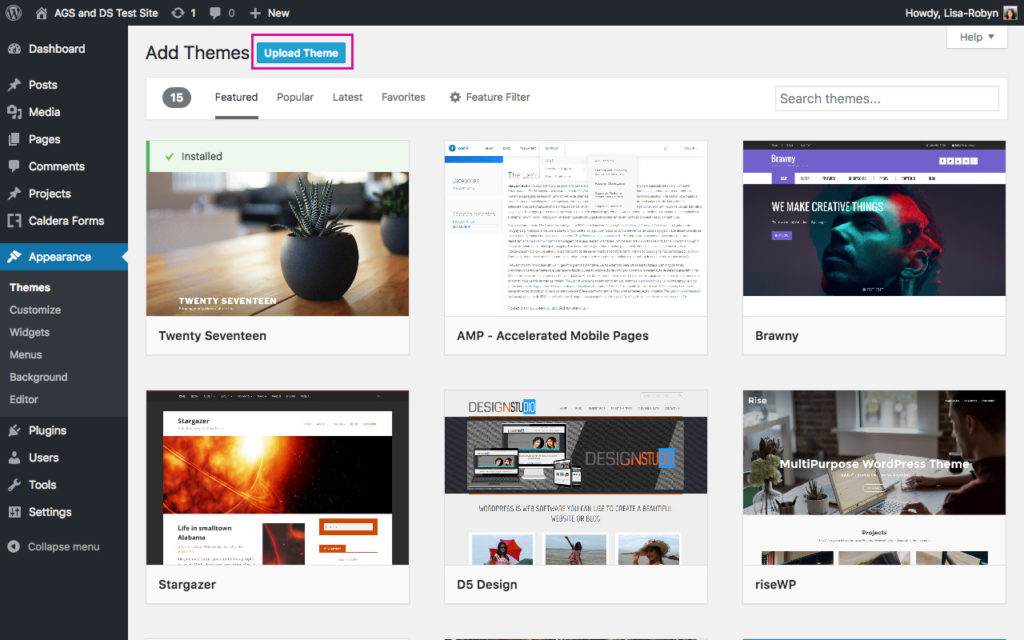
Task: Open Background under Appearance
Action: (x=39, y=377)
